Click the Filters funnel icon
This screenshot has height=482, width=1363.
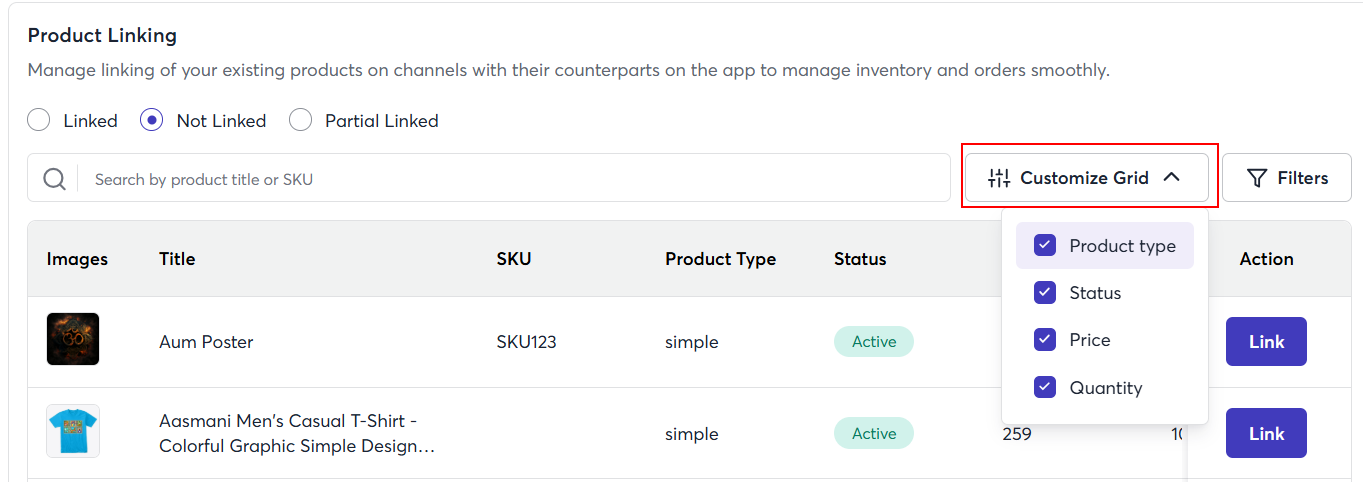1257,178
